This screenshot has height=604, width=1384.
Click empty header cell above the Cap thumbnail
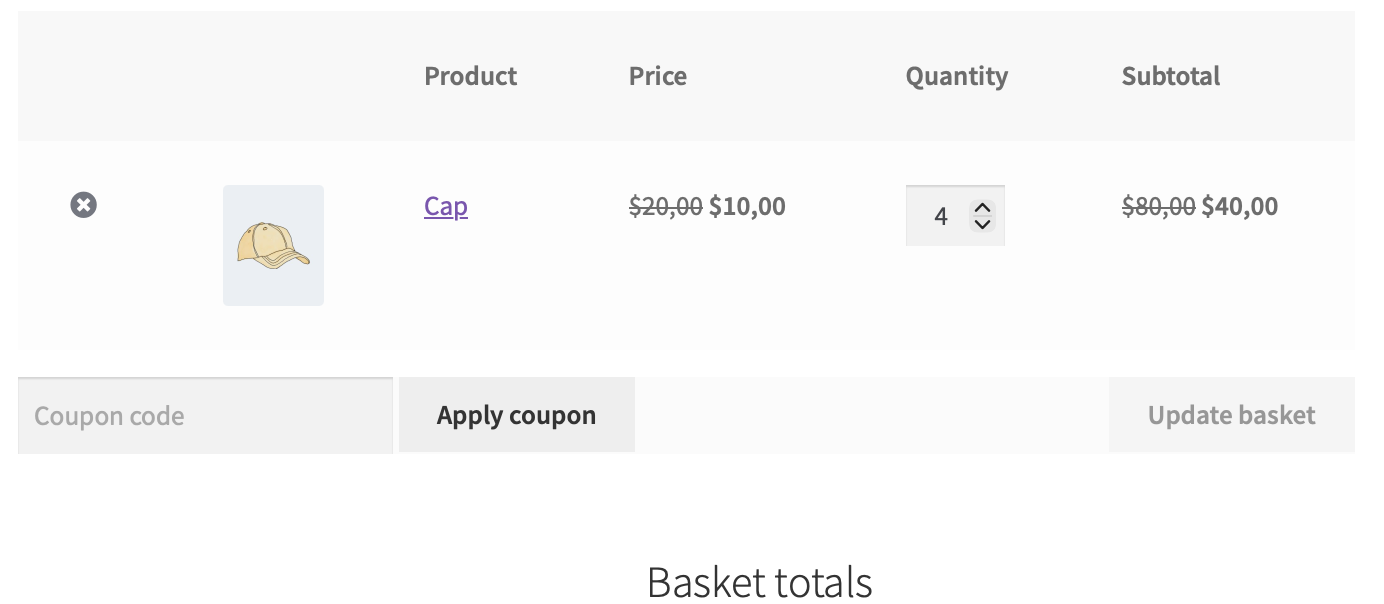pyautogui.click(x=273, y=76)
